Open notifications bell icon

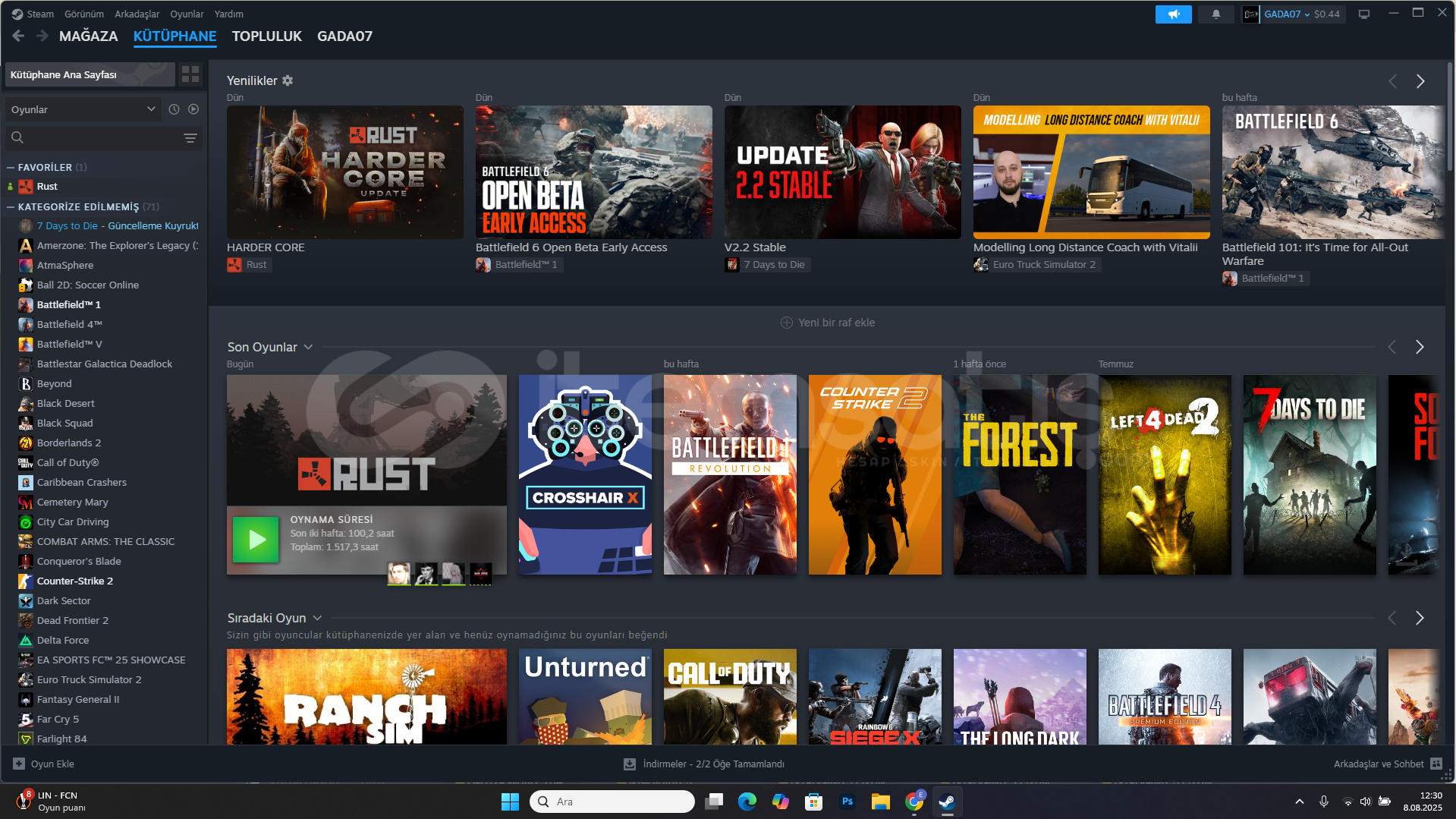[x=1216, y=14]
